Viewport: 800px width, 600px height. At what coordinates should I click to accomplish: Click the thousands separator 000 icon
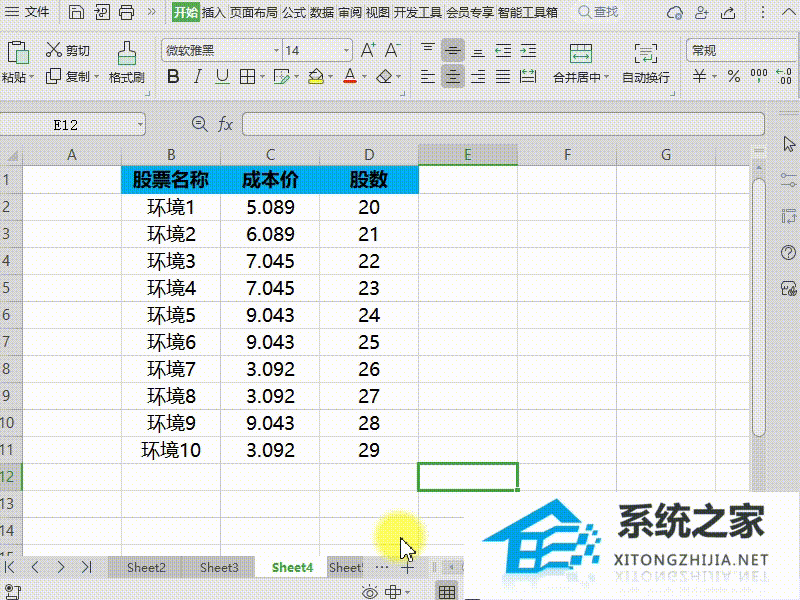[x=759, y=77]
